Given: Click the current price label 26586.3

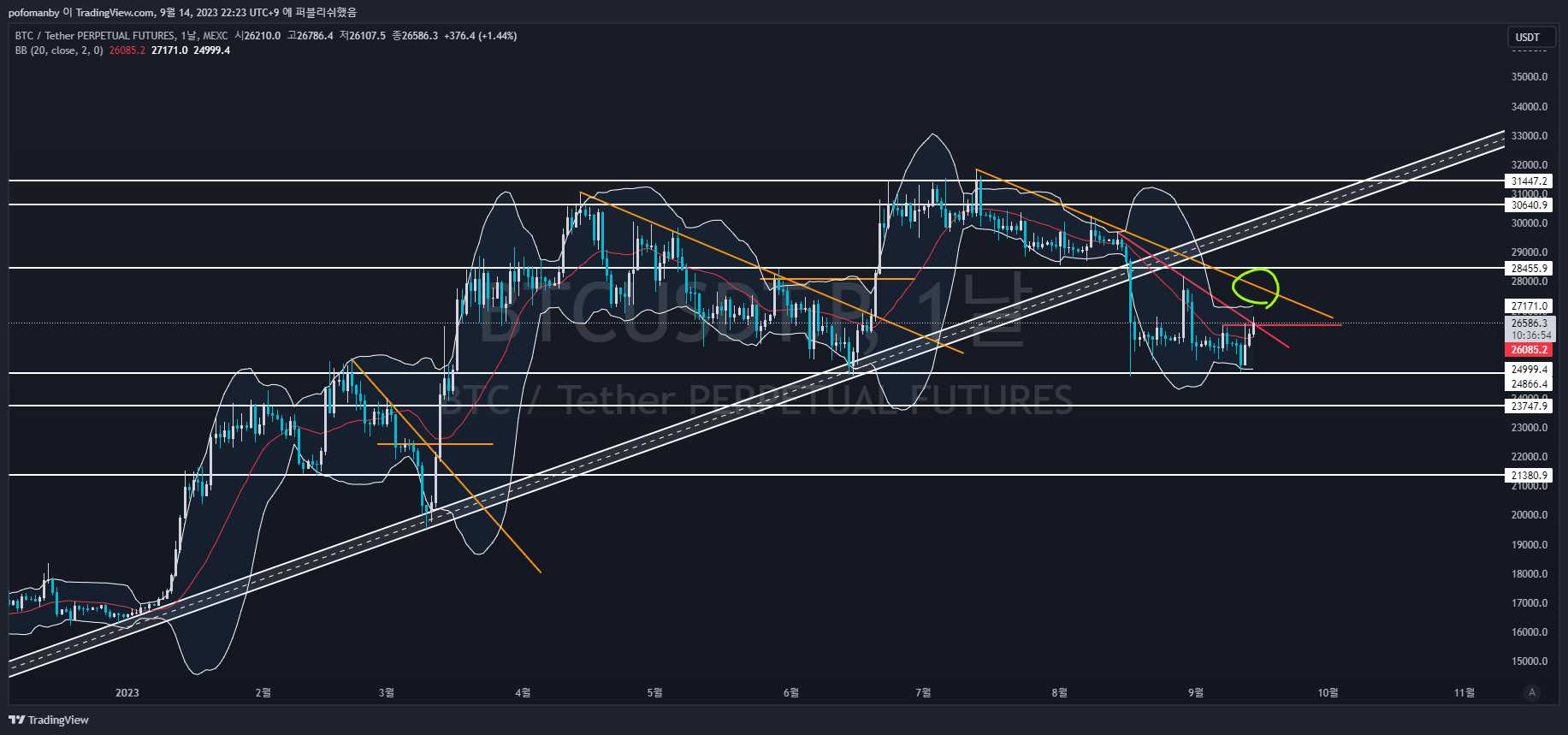Looking at the screenshot, I should (x=1530, y=323).
